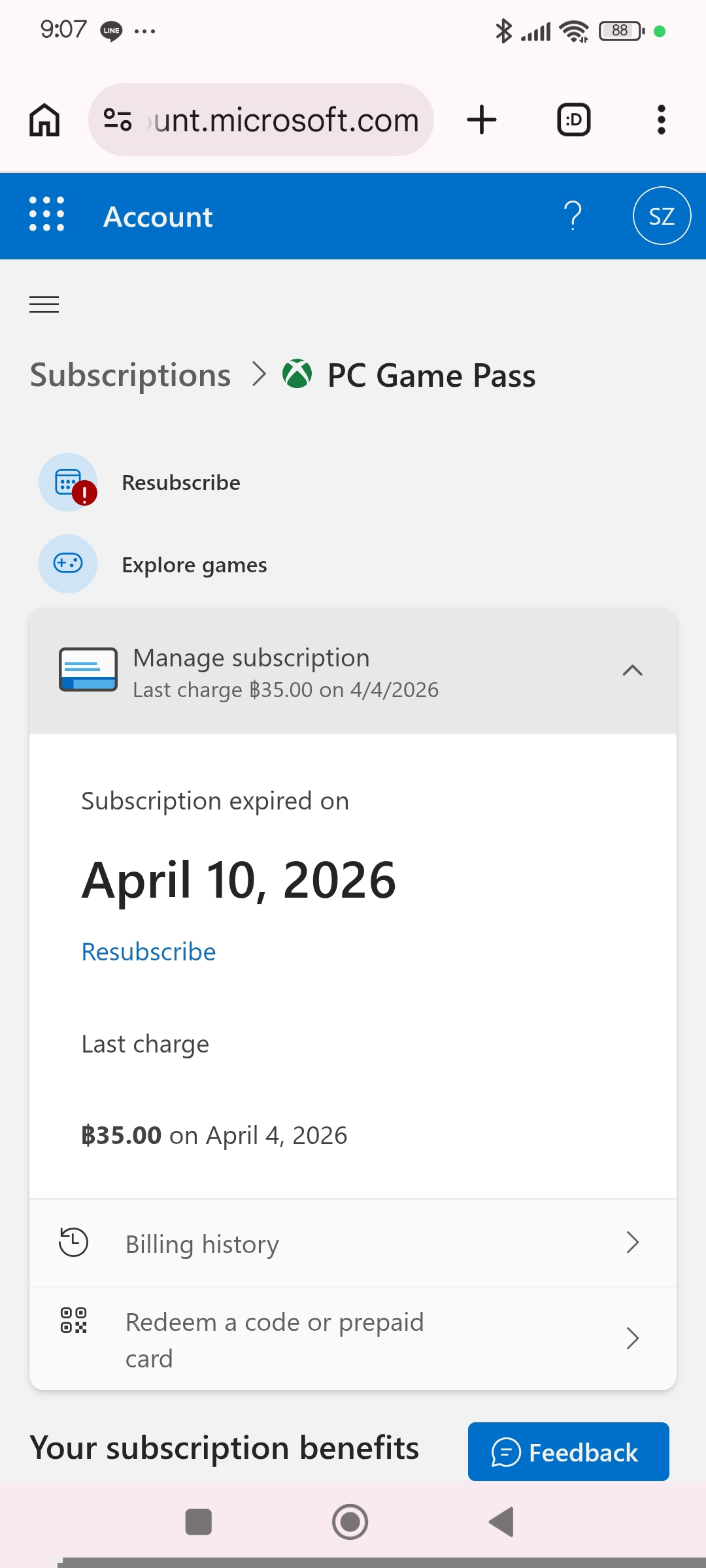
Task: Click the Last charge label
Action: (x=145, y=1044)
